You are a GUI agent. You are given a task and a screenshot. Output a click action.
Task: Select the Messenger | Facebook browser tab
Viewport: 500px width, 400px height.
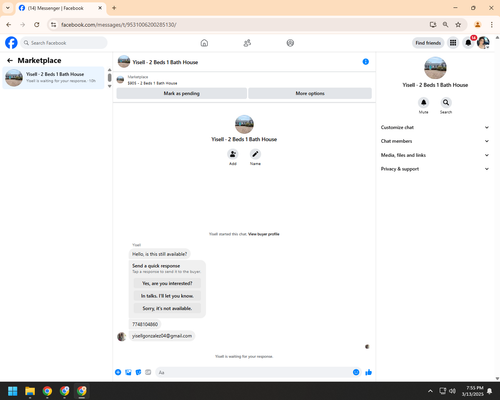[x=60, y=8]
